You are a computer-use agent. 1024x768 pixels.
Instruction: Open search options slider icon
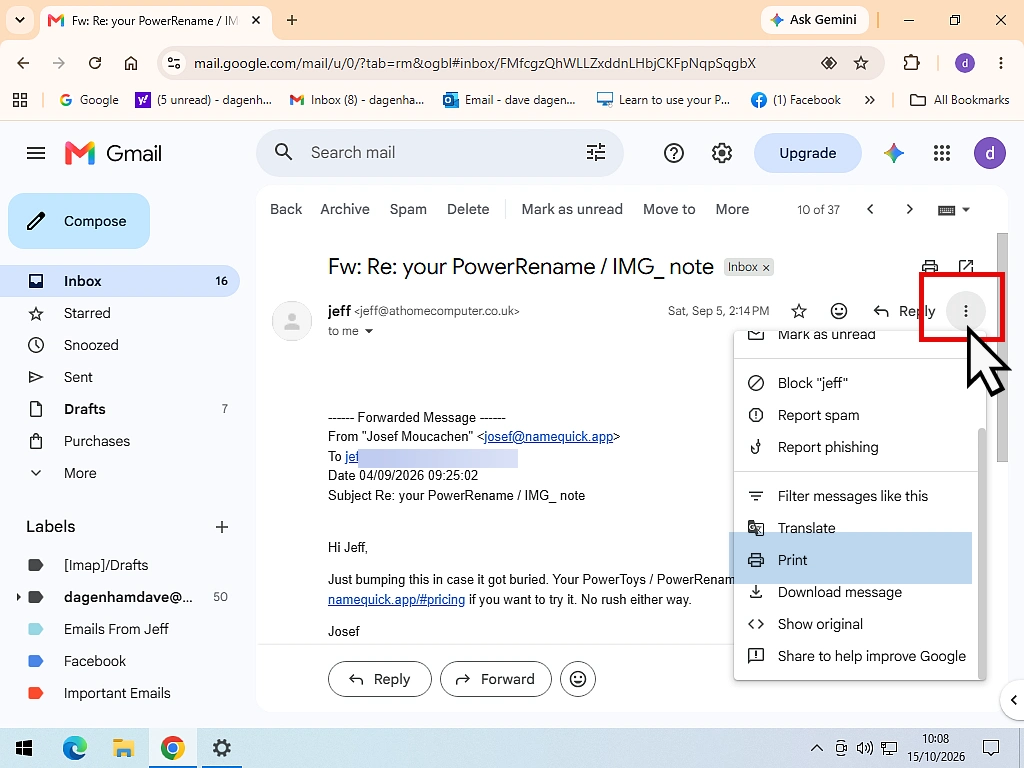coord(596,153)
